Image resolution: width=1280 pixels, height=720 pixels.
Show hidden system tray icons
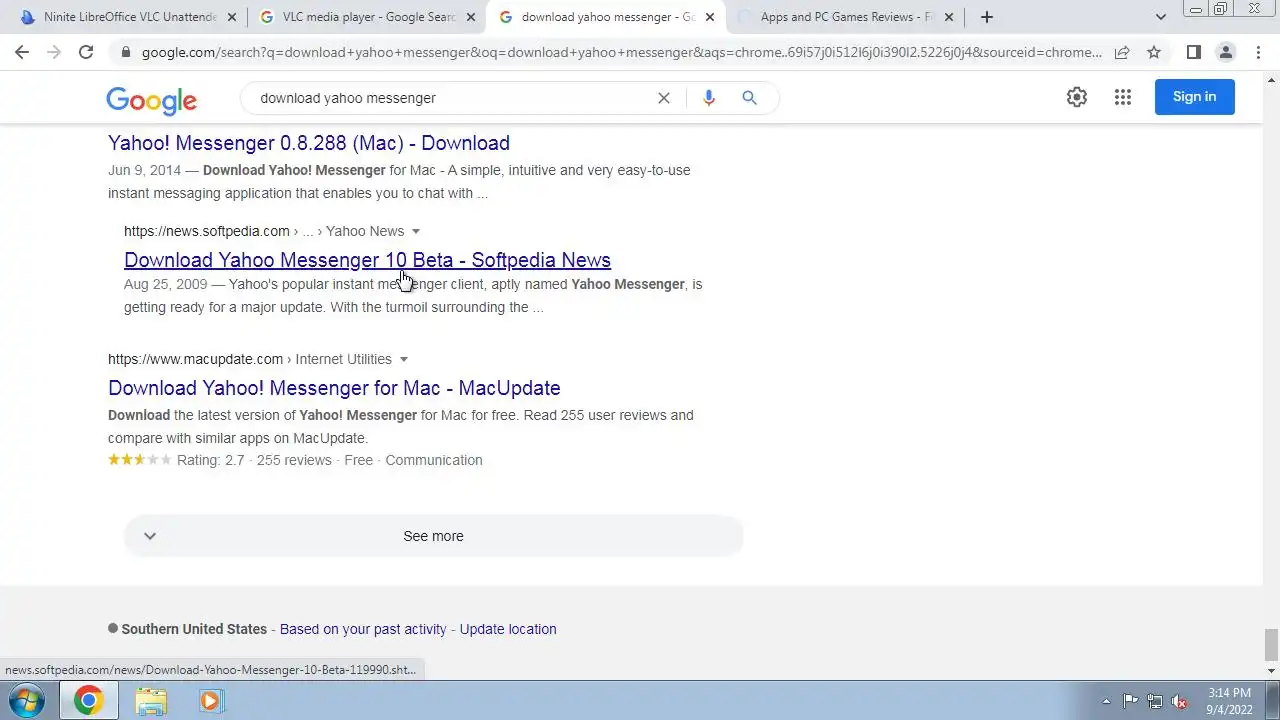[x=1106, y=701]
